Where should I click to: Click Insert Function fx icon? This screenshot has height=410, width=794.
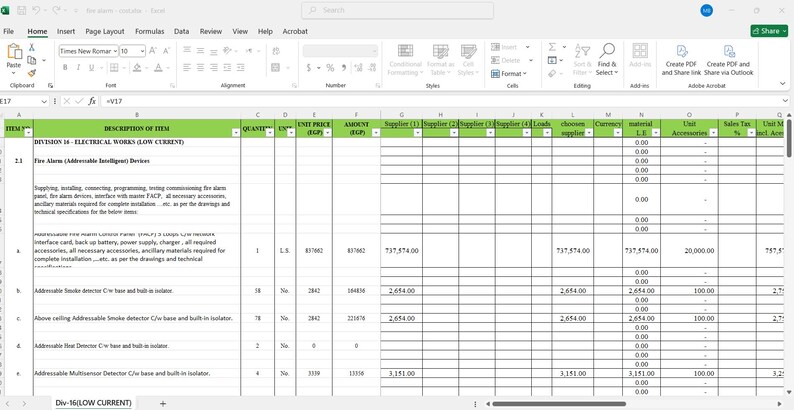[92, 101]
